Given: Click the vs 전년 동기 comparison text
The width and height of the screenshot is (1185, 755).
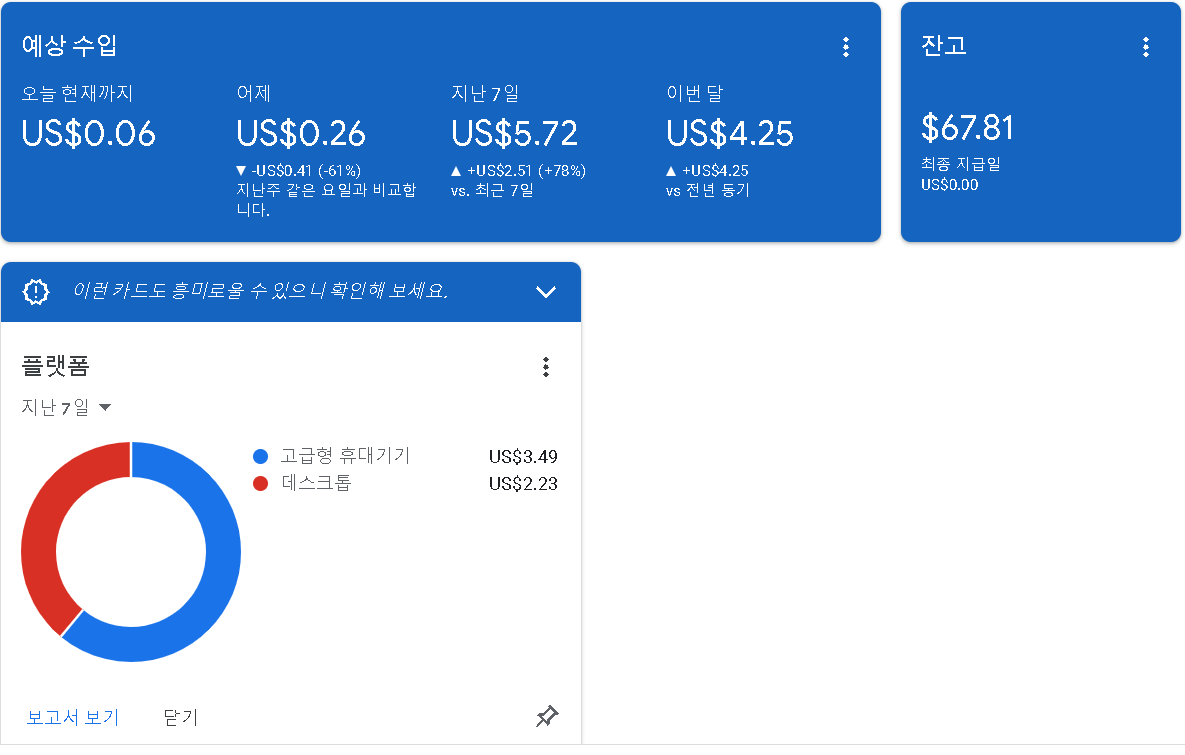Looking at the screenshot, I should [x=707, y=190].
